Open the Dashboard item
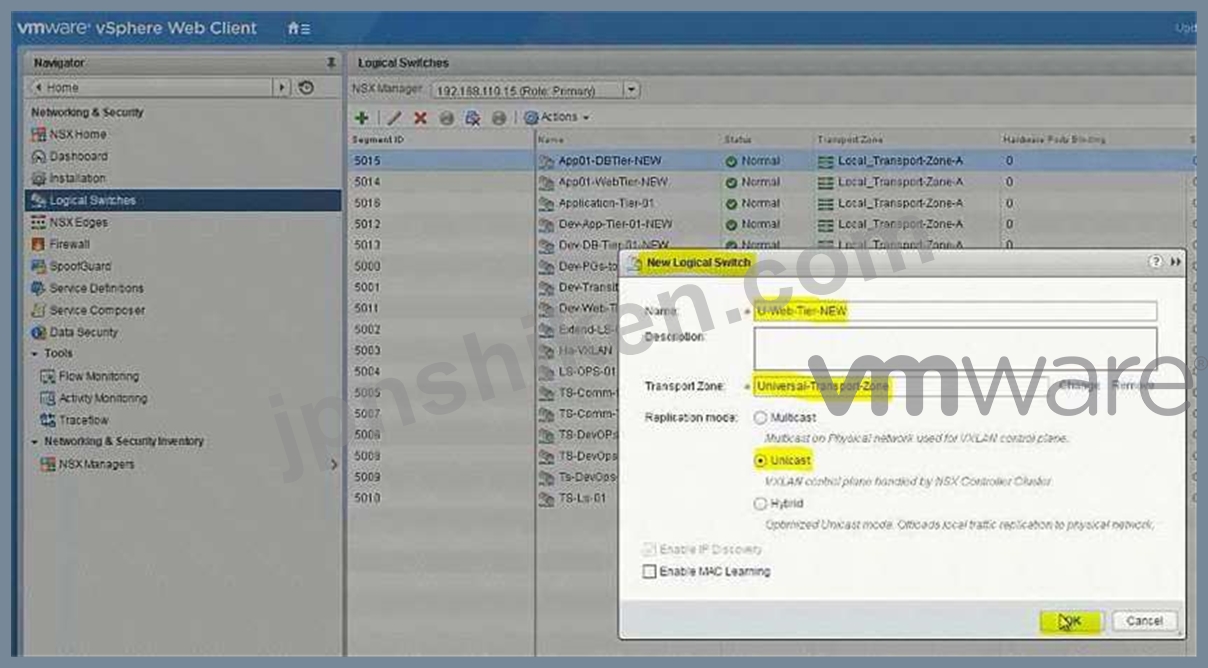The image size is (1208, 668). (78, 156)
